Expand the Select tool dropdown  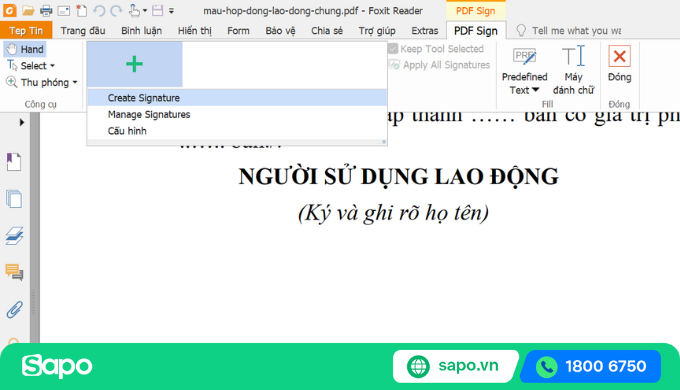point(52,66)
